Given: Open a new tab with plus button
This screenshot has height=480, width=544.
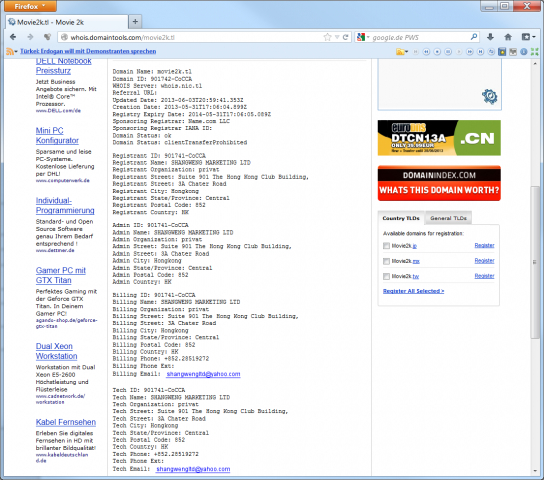Looking at the screenshot, I should tap(135, 22).
